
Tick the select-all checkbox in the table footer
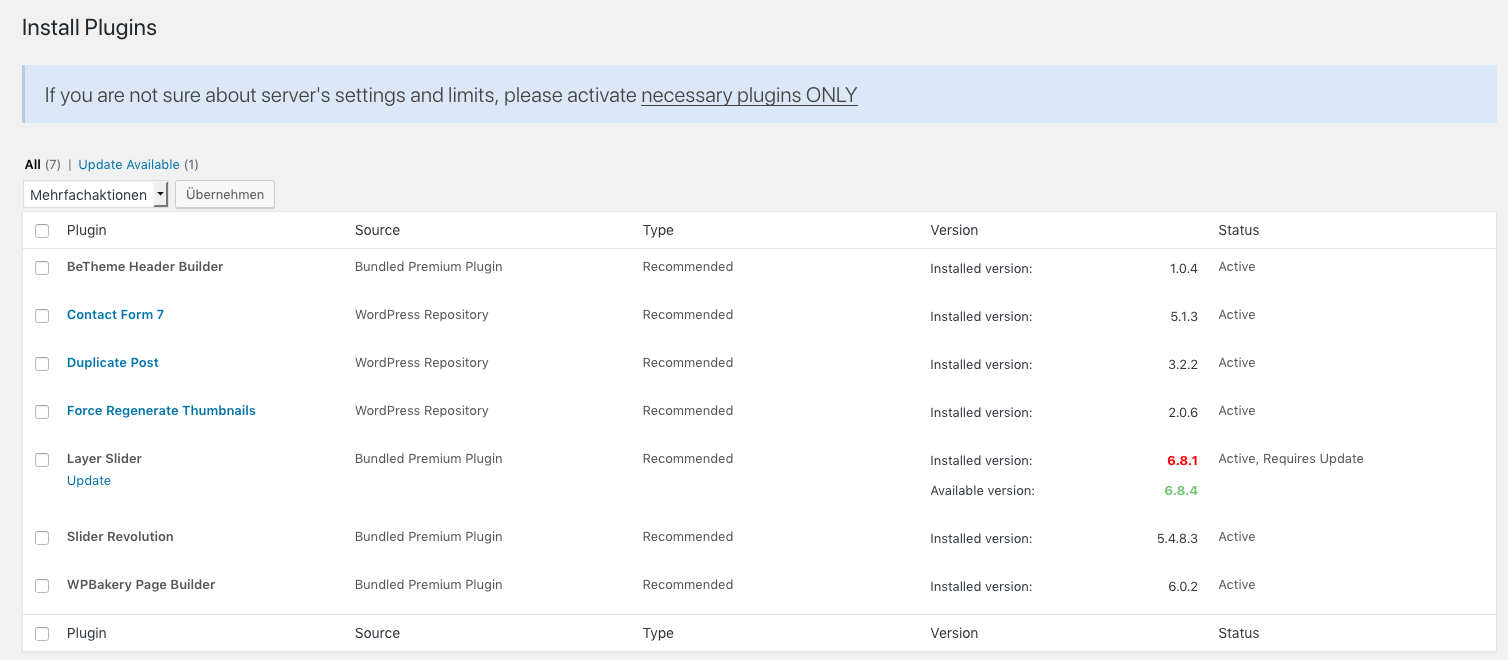pos(42,634)
